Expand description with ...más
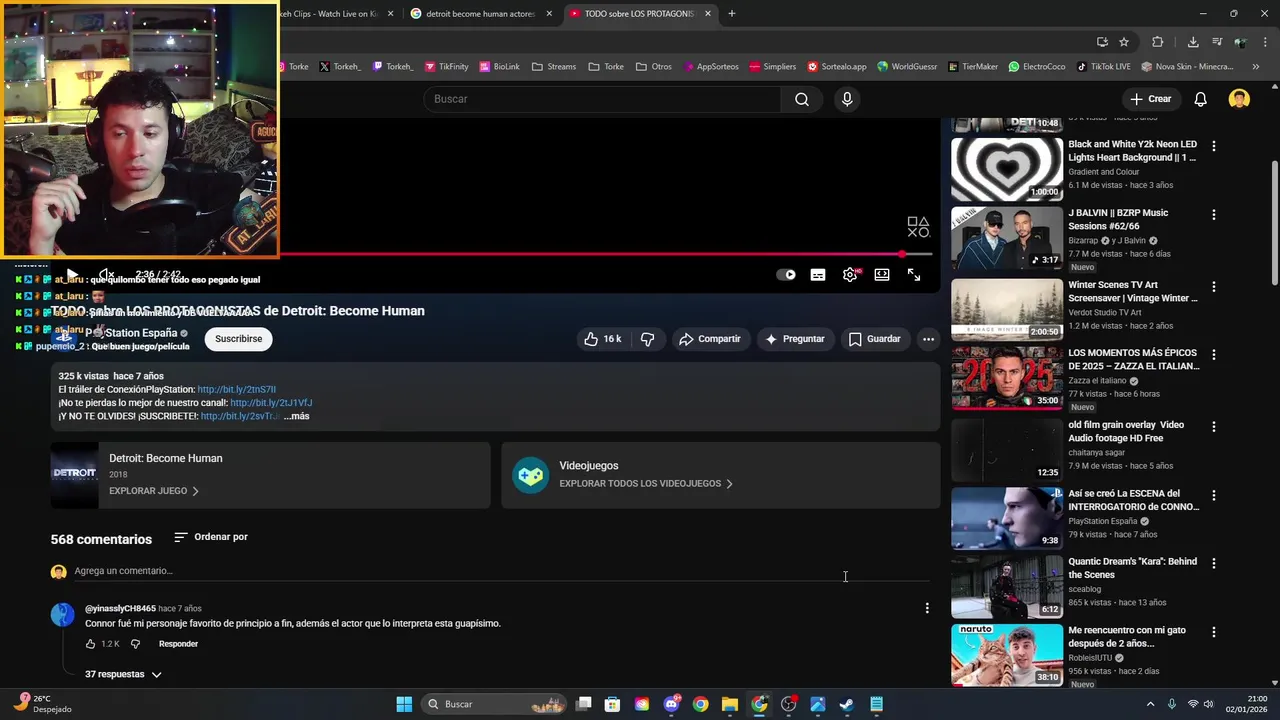The width and height of the screenshot is (1280, 720). click(x=296, y=416)
